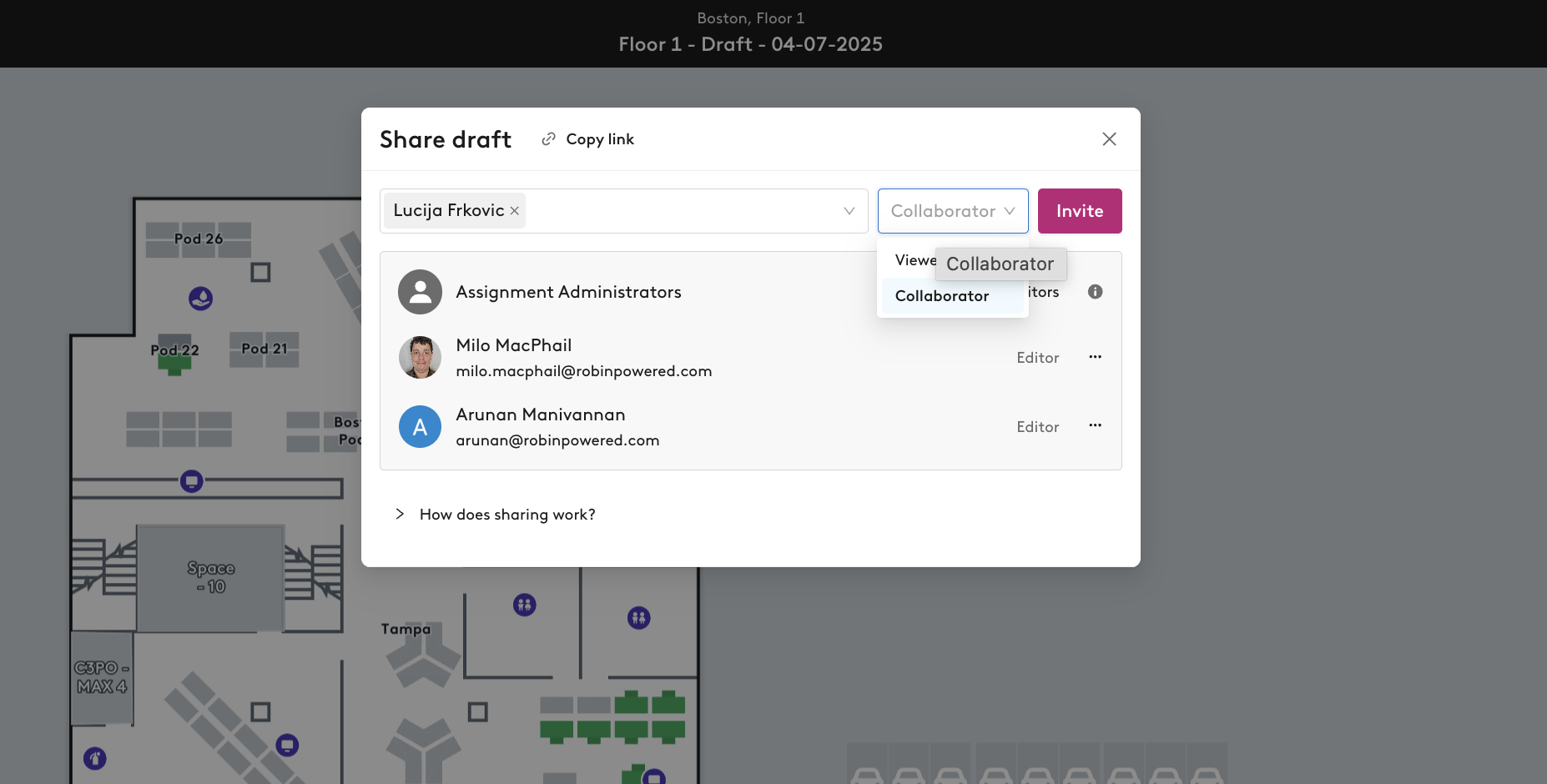Screen dimensions: 1547x784
Task: Click amenity icon below Pod 26
Action: [200, 298]
